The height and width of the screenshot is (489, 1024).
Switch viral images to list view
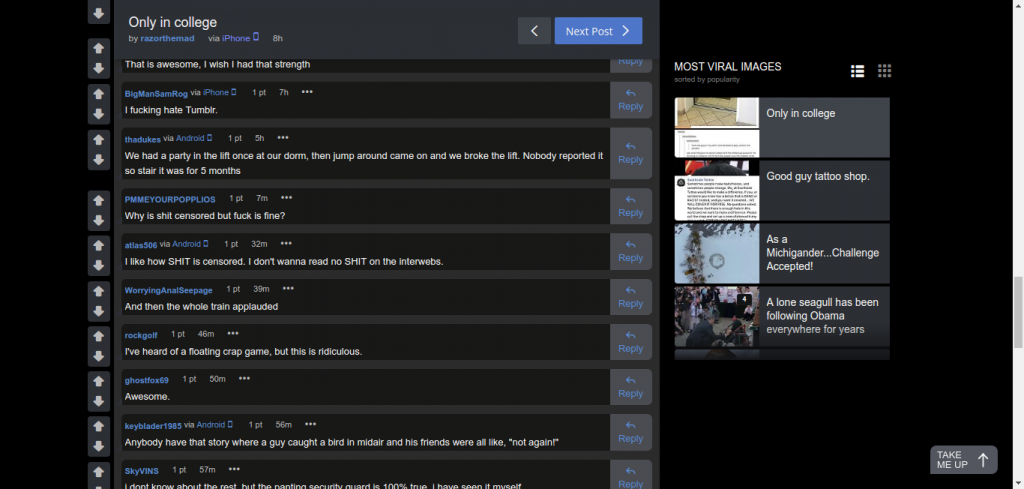857,71
